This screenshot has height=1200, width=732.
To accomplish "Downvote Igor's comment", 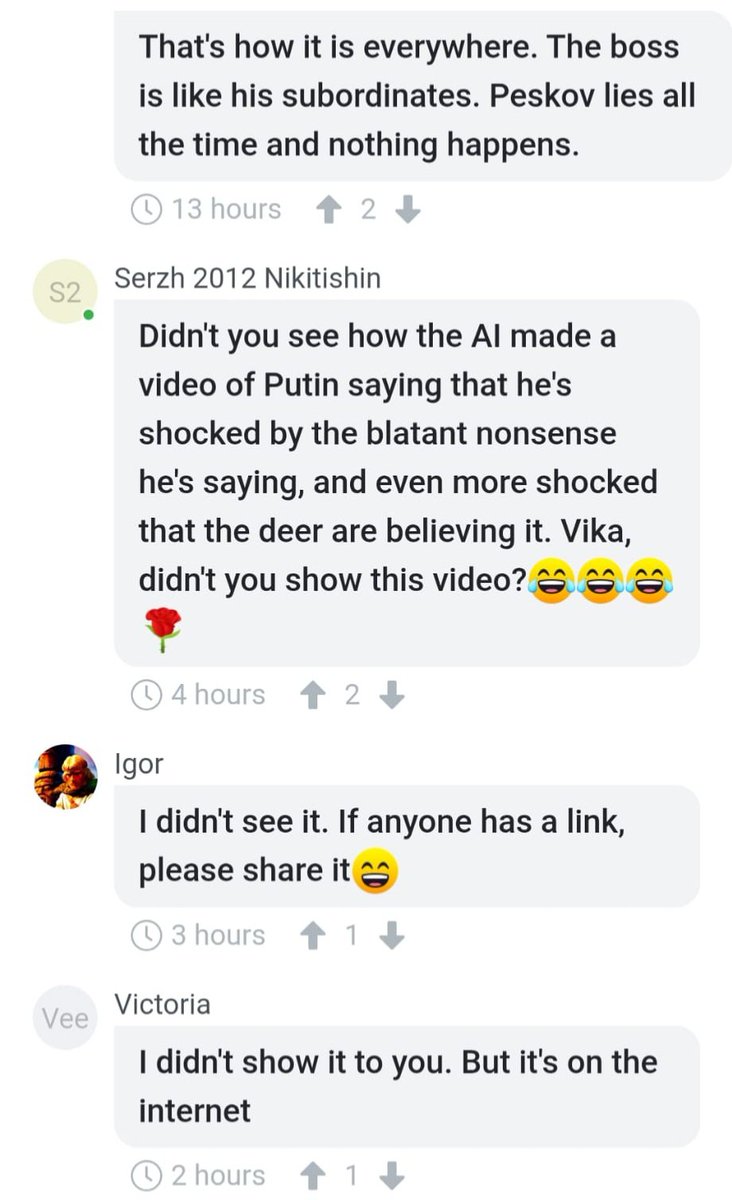I will 392,935.
